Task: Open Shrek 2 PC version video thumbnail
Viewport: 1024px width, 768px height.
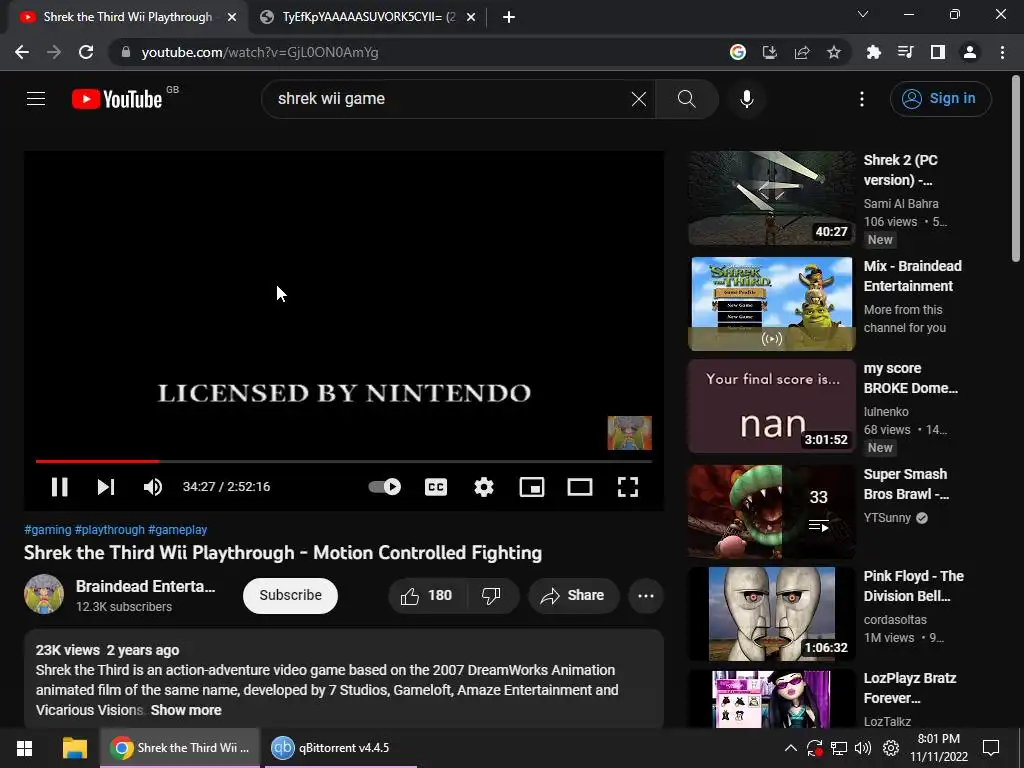Action: pos(771,198)
